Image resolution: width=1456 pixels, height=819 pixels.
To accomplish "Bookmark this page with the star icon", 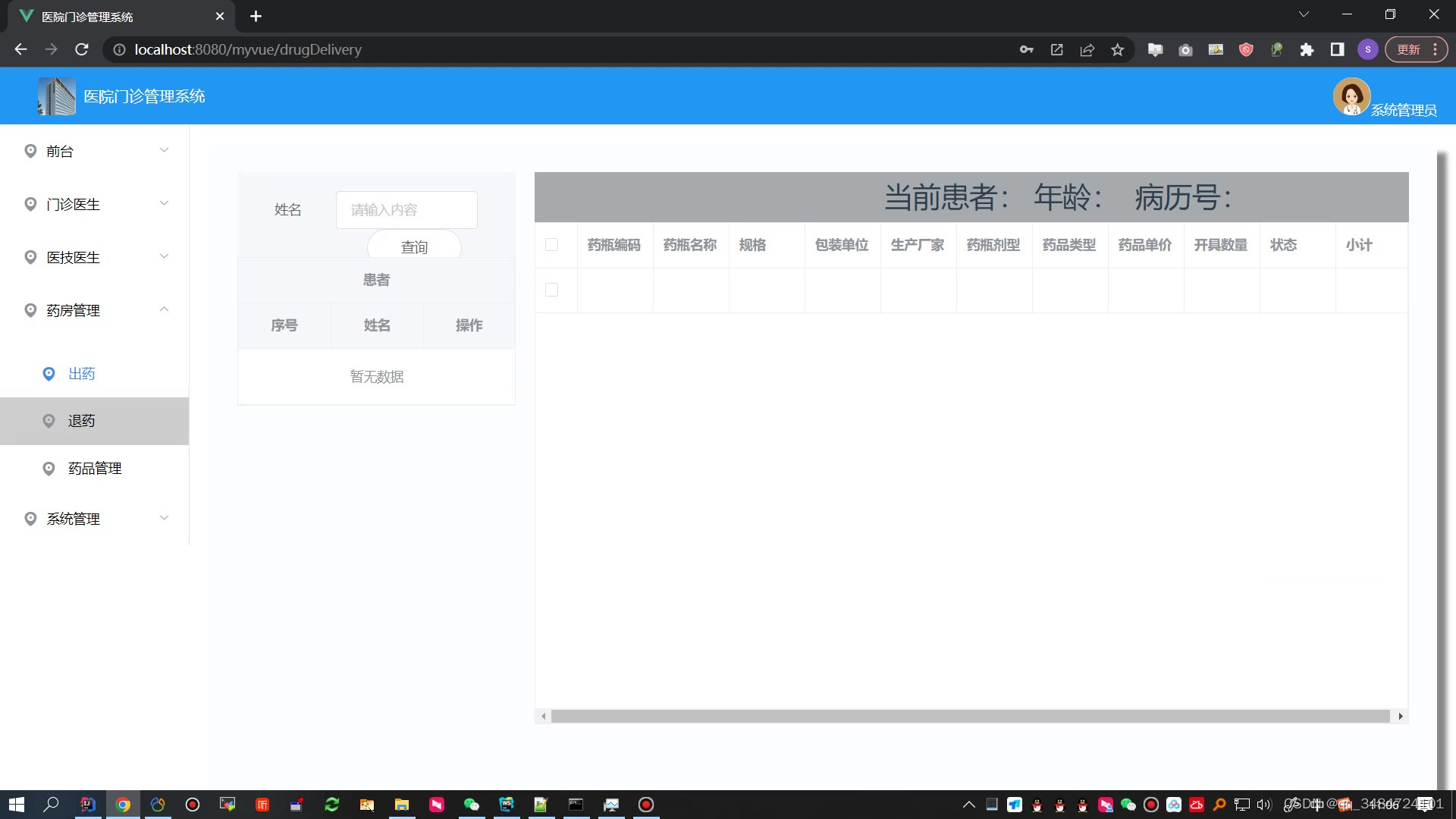I will 1117,50.
